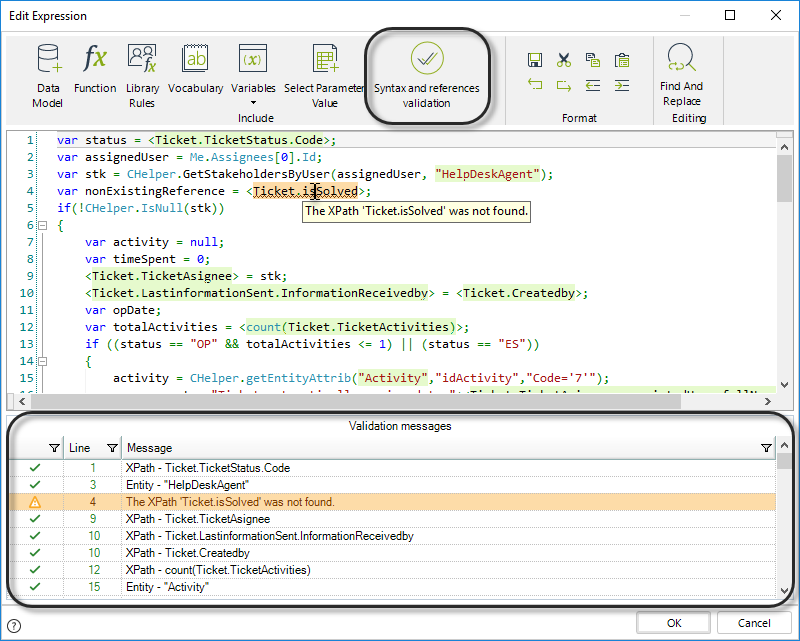Click Select Parameter Value
The image size is (800, 641).
tap(324, 76)
